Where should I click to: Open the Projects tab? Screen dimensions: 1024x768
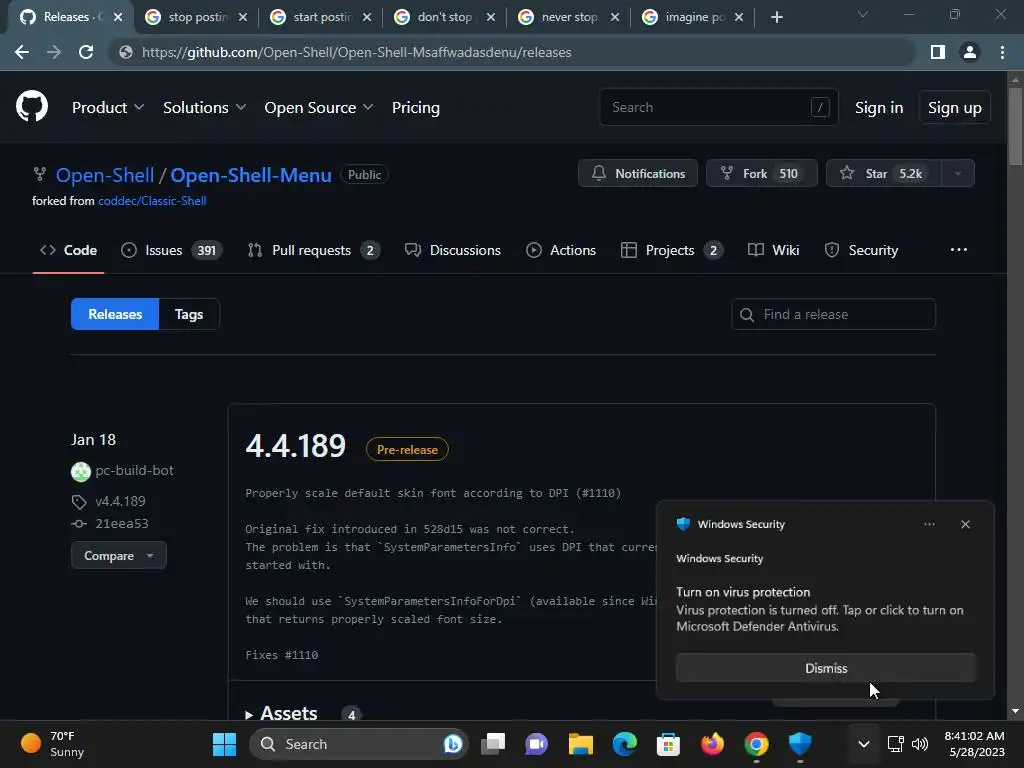672,250
